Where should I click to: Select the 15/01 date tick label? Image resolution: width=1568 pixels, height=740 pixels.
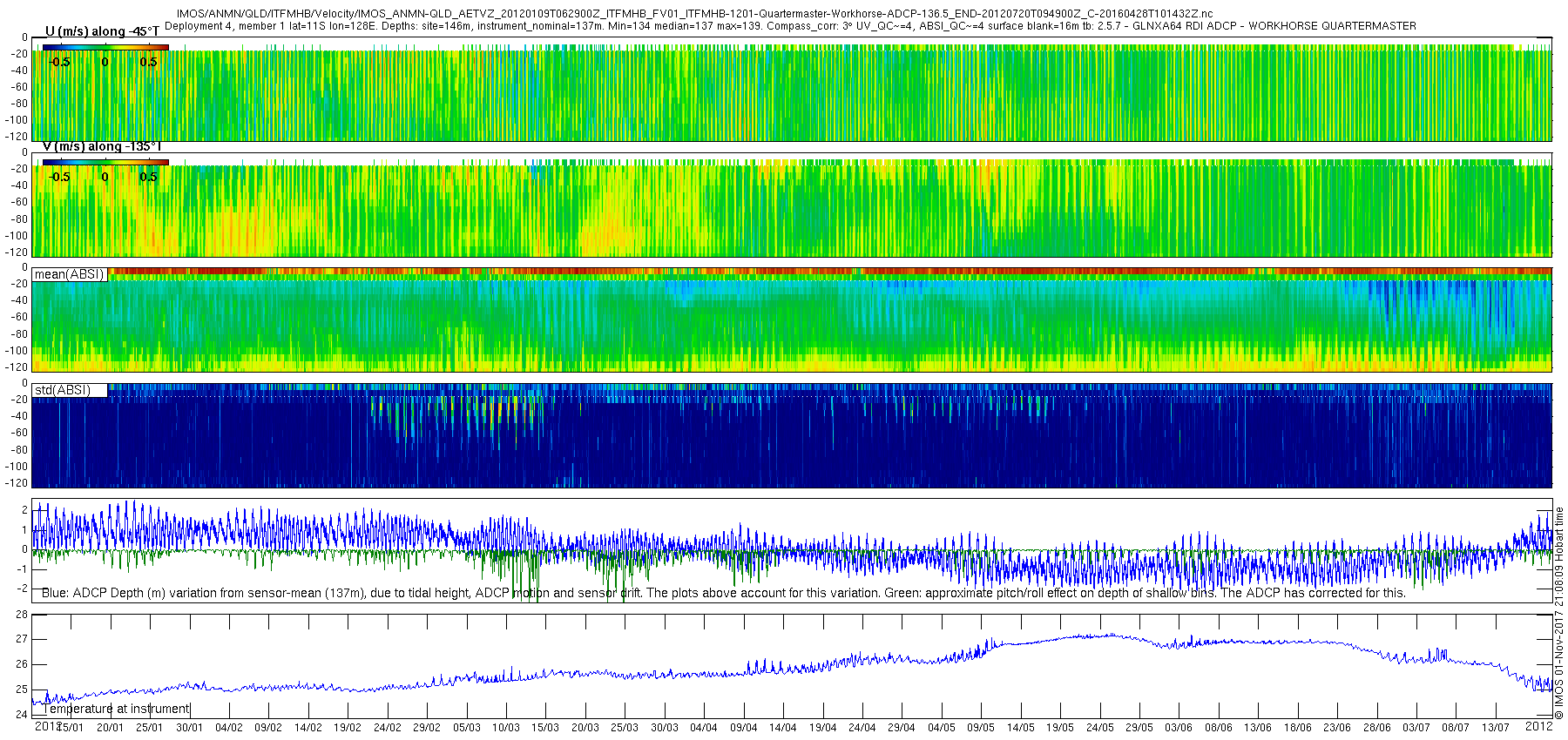(71, 728)
